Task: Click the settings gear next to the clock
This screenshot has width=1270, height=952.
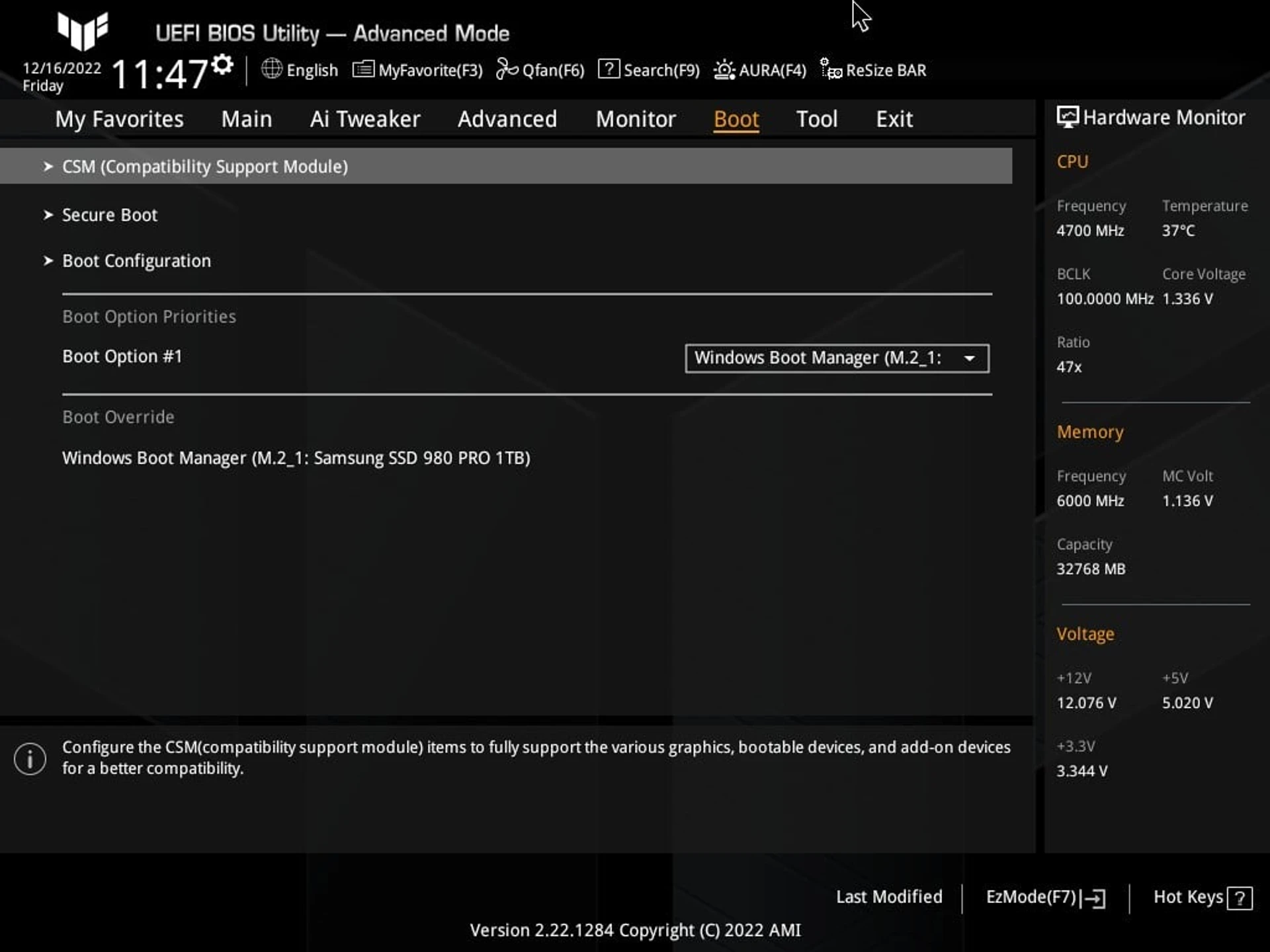Action: click(223, 65)
